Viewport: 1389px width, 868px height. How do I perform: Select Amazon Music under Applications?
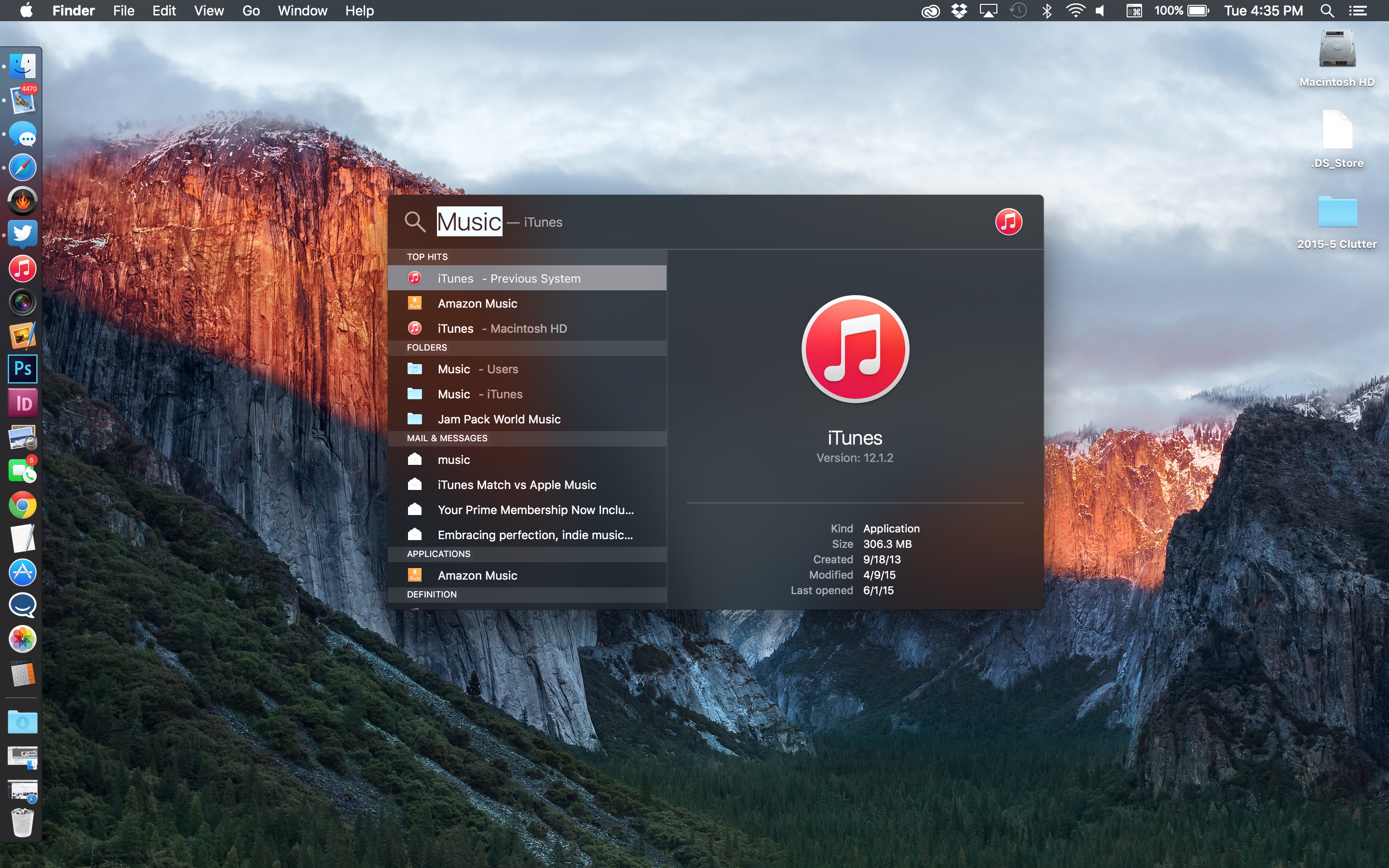pos(527,575)
